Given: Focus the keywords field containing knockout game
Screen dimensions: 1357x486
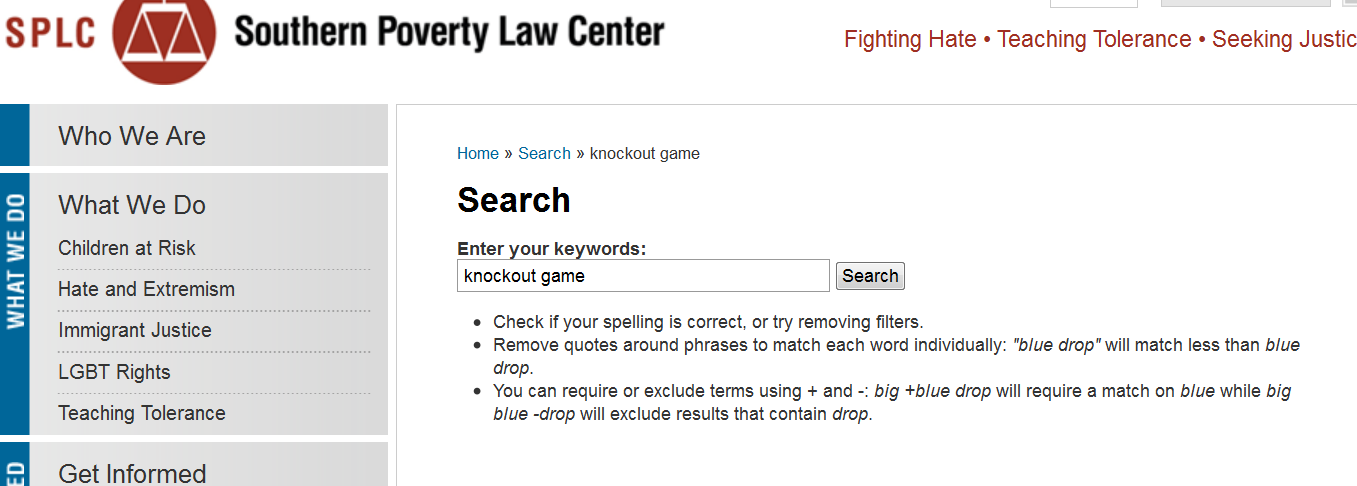Looking at the screenshot, I should click(x=643, y=276).
